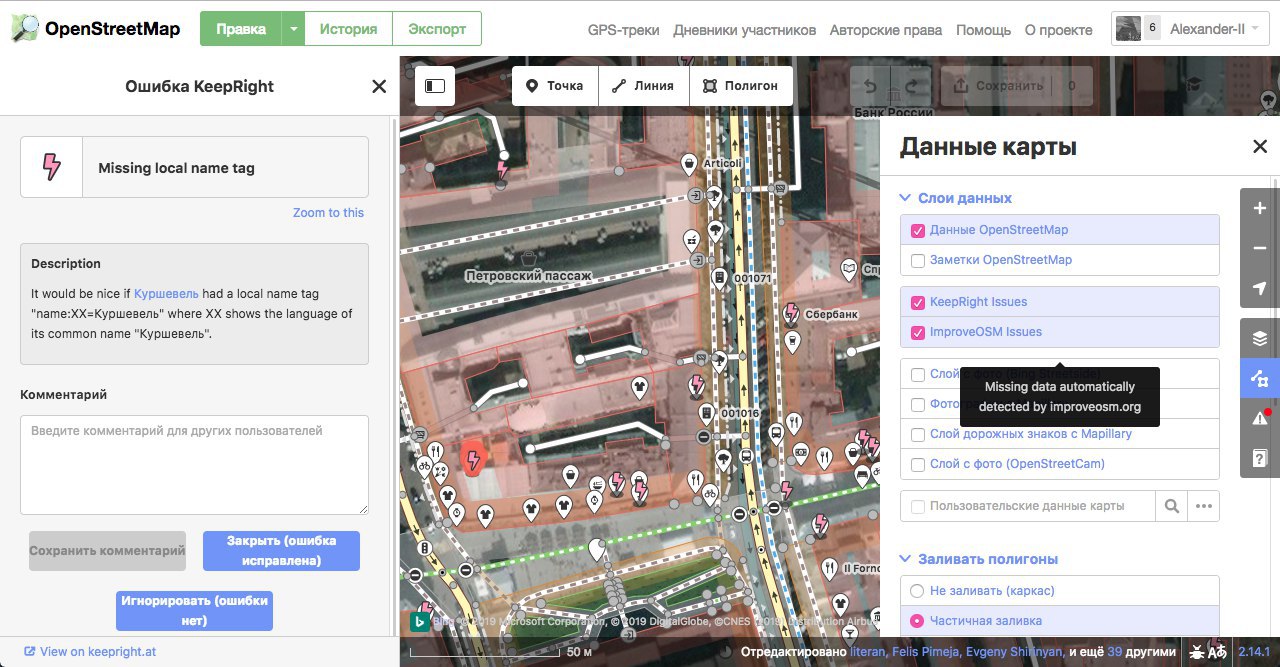Click Игнорировать (ошибки нет) button
Image resolution: width=1280 pixels, height=667 pixels.
(194, 611)
